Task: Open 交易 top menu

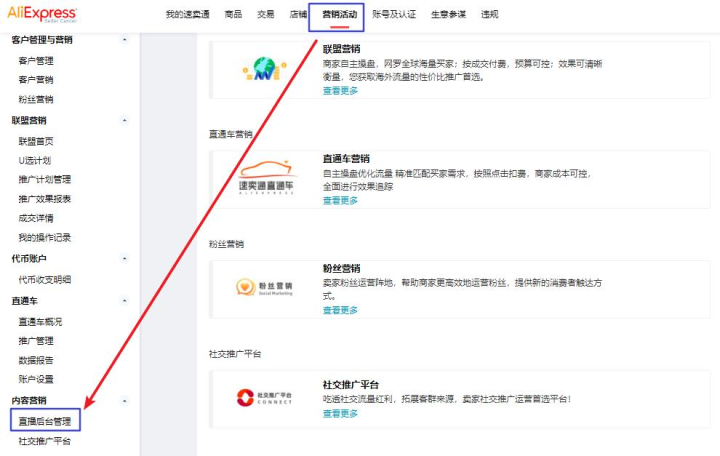Action: pos(265,14)
